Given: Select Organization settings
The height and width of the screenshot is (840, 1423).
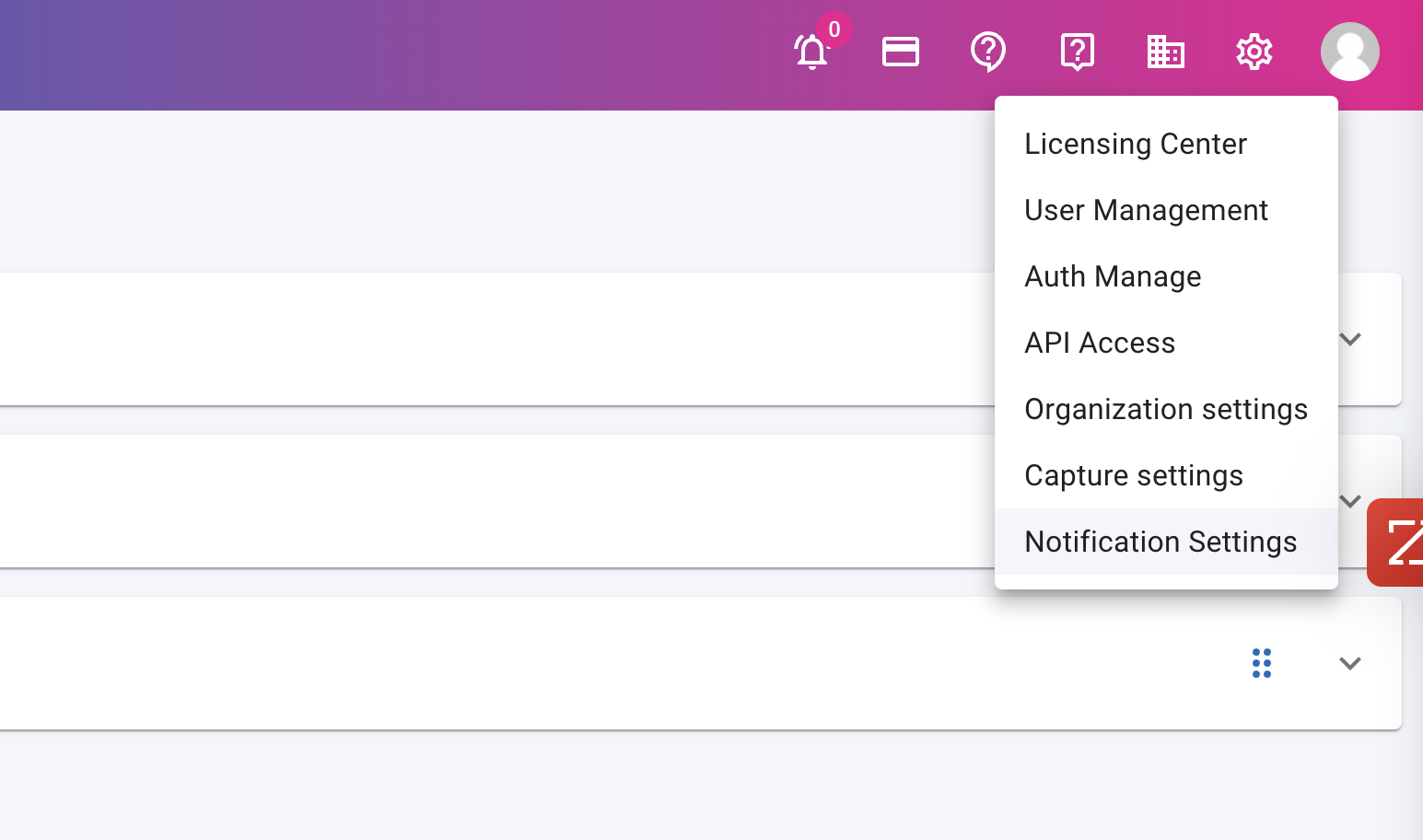Looking at the screenshot, I should 1166,409.
